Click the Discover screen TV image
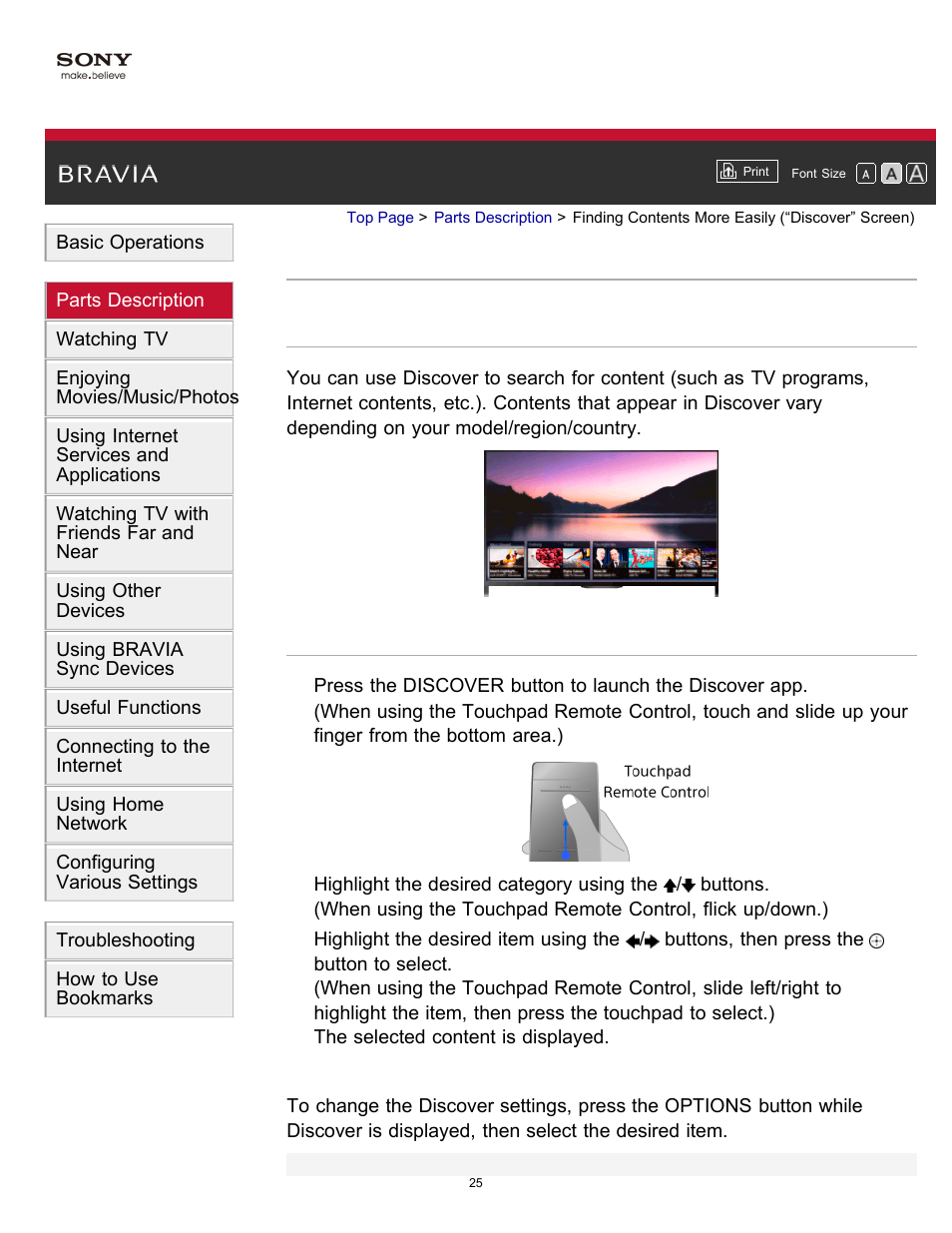 point(601,523)
